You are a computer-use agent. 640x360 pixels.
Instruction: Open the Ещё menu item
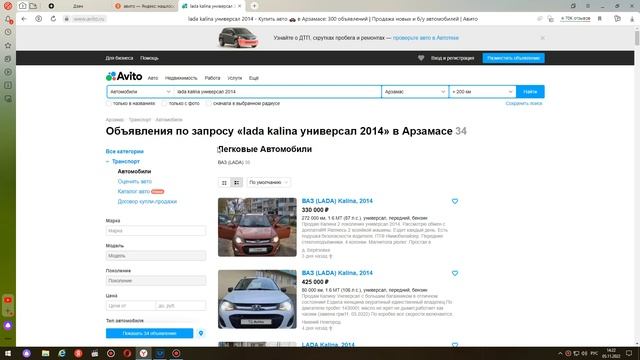[x=253, y=78]
